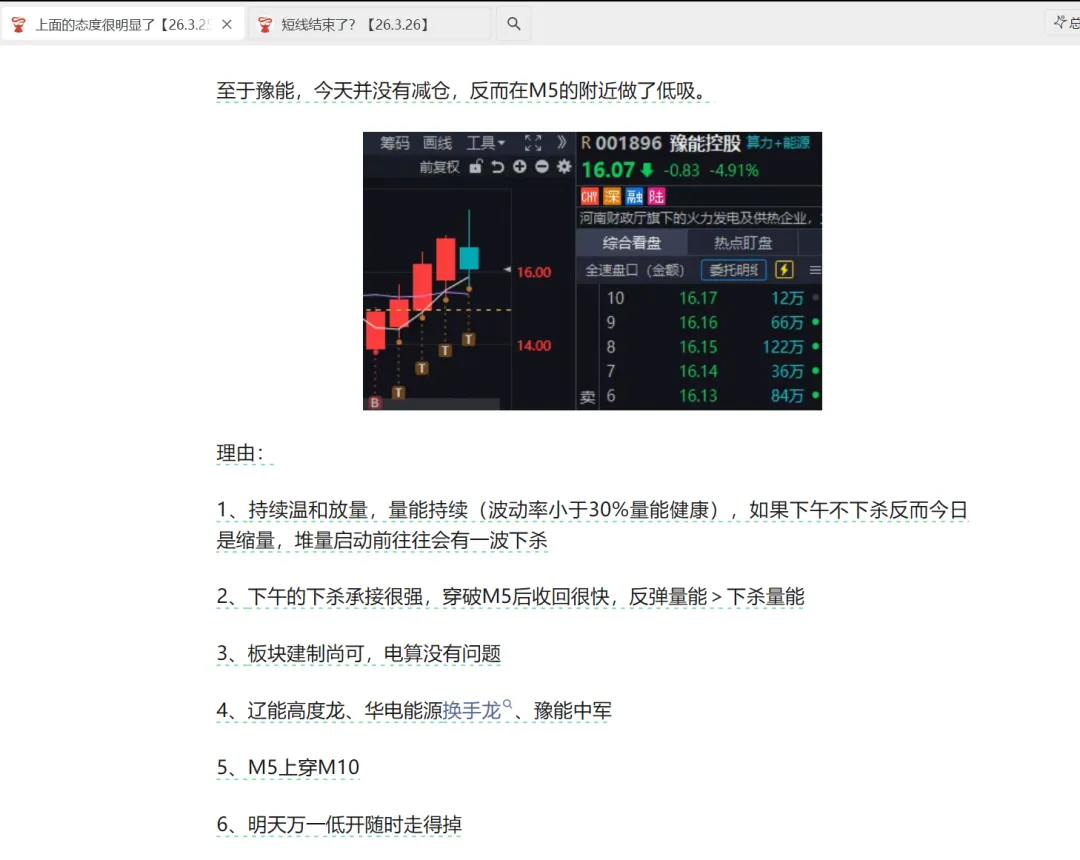The image size is (1080, 860).
Task: Click the fullscreen expand icon near 工具
Action: point(533,143)
